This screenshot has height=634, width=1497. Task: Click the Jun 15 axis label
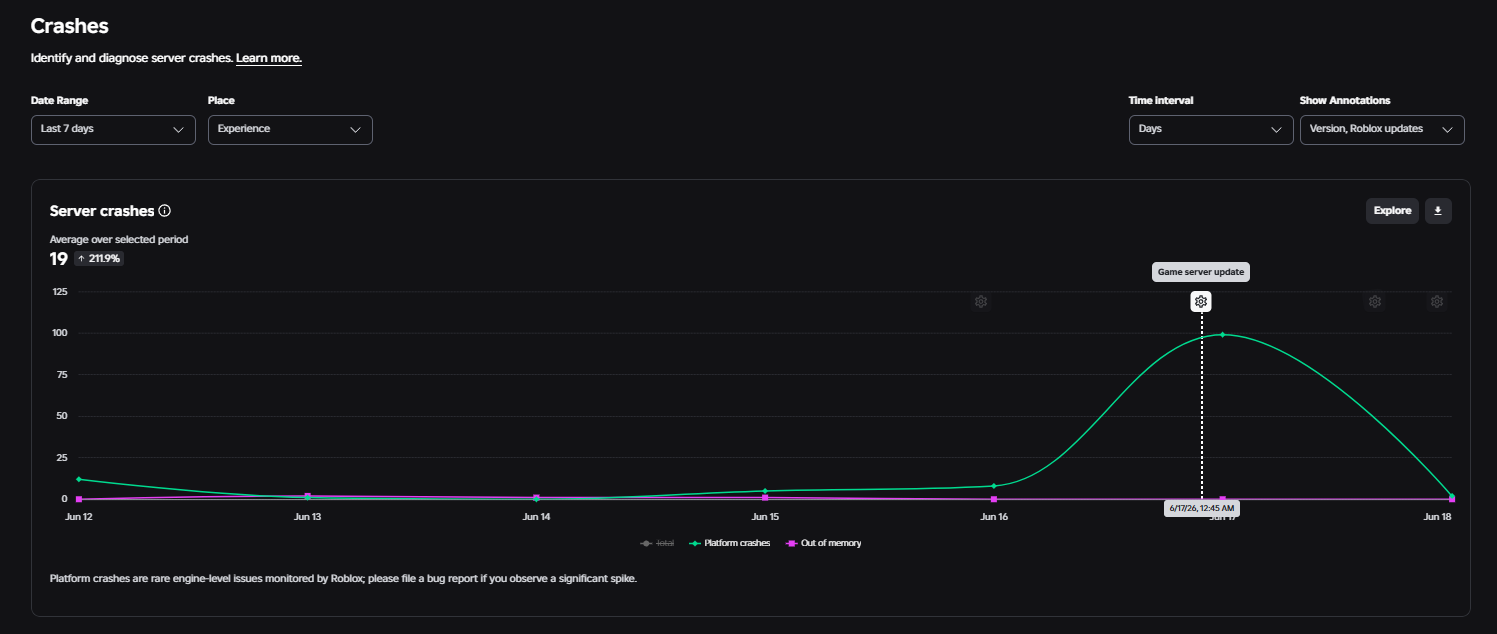coord(765,517)
